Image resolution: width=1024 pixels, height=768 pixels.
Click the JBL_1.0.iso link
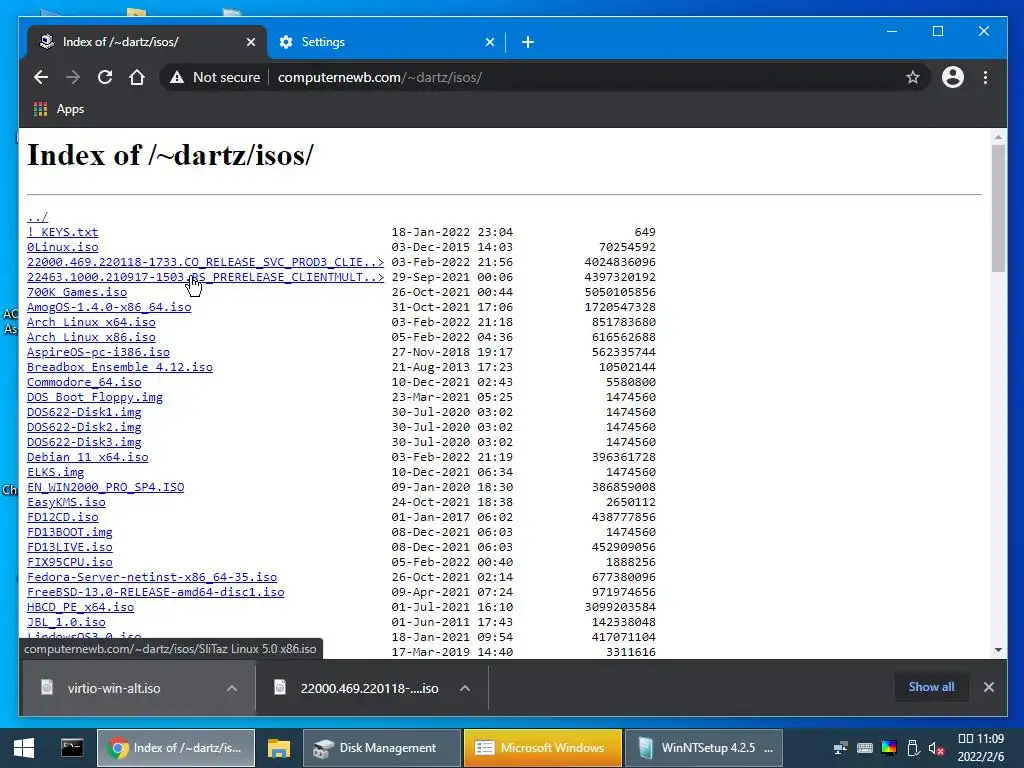[66, 622]
